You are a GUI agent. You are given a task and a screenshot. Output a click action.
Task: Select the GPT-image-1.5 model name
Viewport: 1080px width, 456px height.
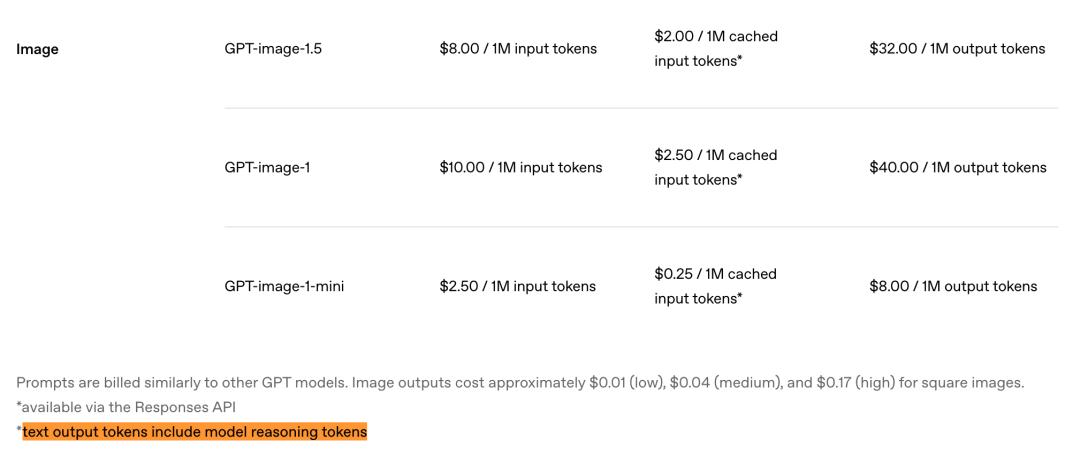(273, 49)
